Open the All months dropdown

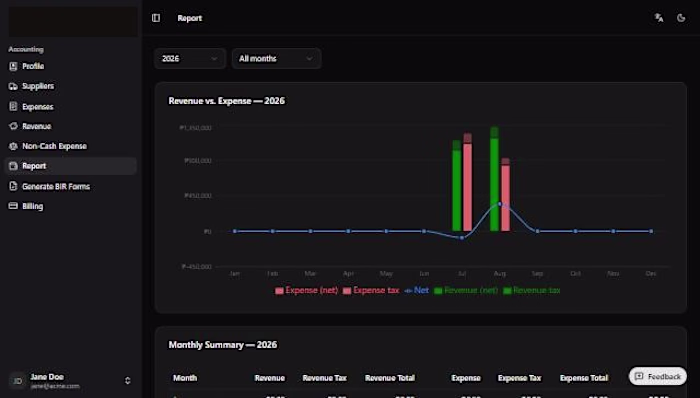276,58
